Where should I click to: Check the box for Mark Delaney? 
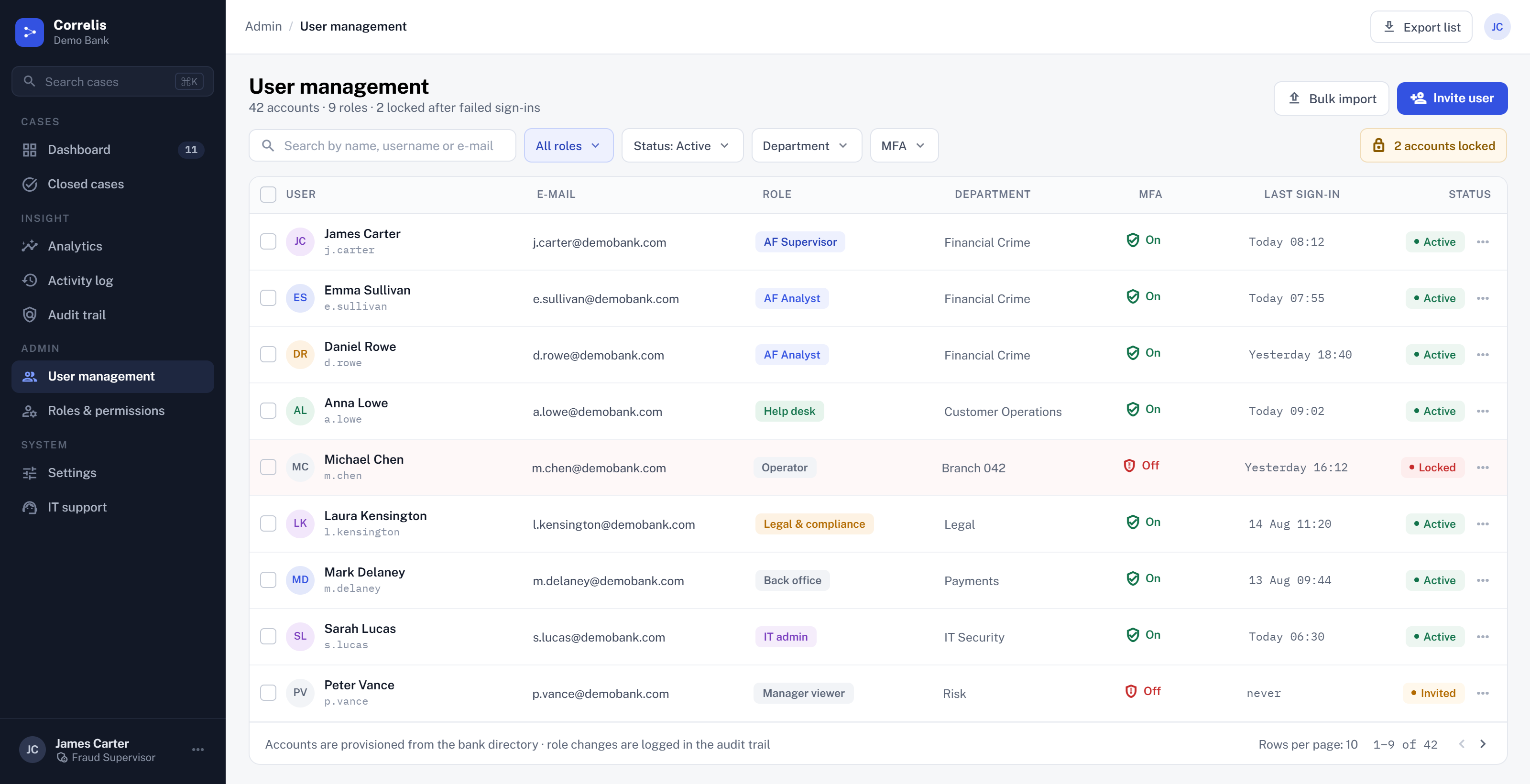[x=268, y=580]
